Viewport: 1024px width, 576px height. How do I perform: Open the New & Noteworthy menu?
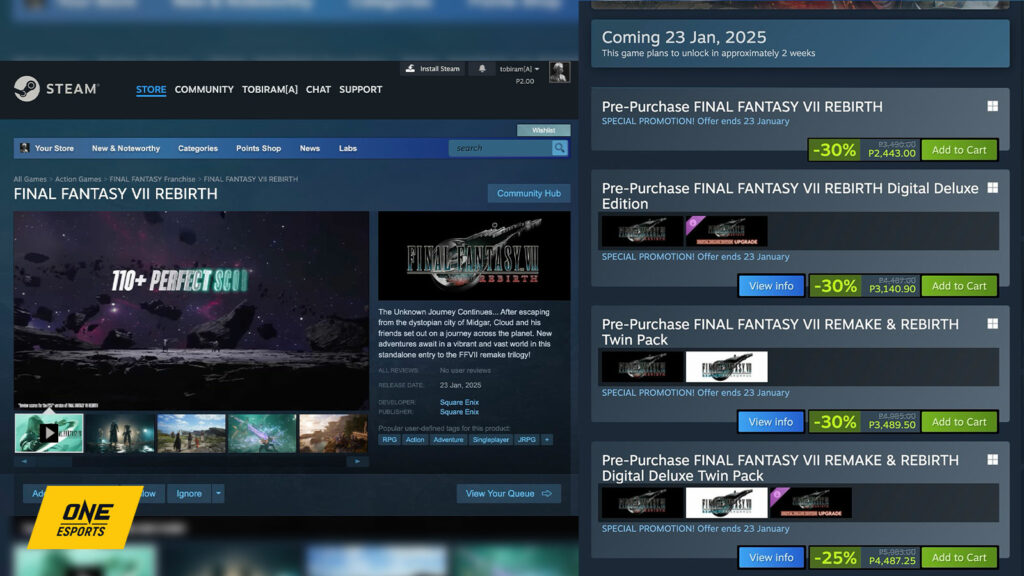126,148
